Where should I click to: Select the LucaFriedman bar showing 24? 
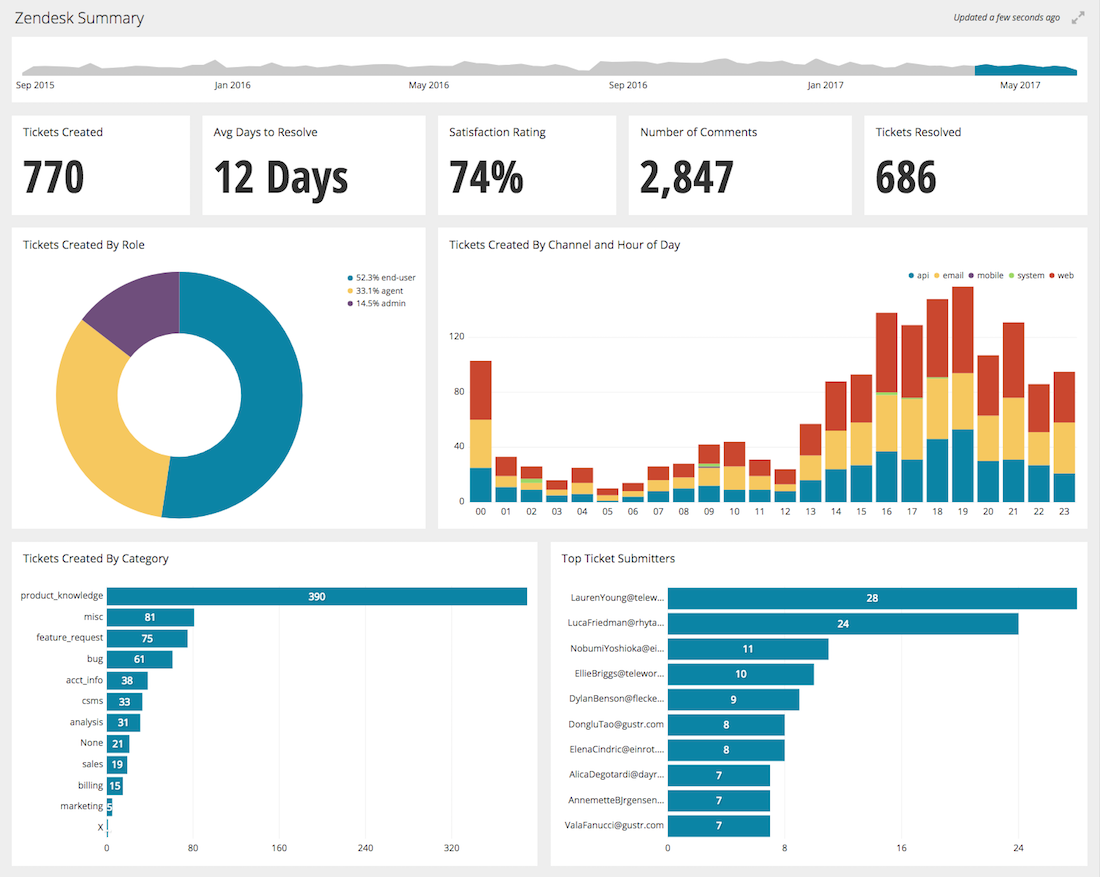tap(843, 624)
